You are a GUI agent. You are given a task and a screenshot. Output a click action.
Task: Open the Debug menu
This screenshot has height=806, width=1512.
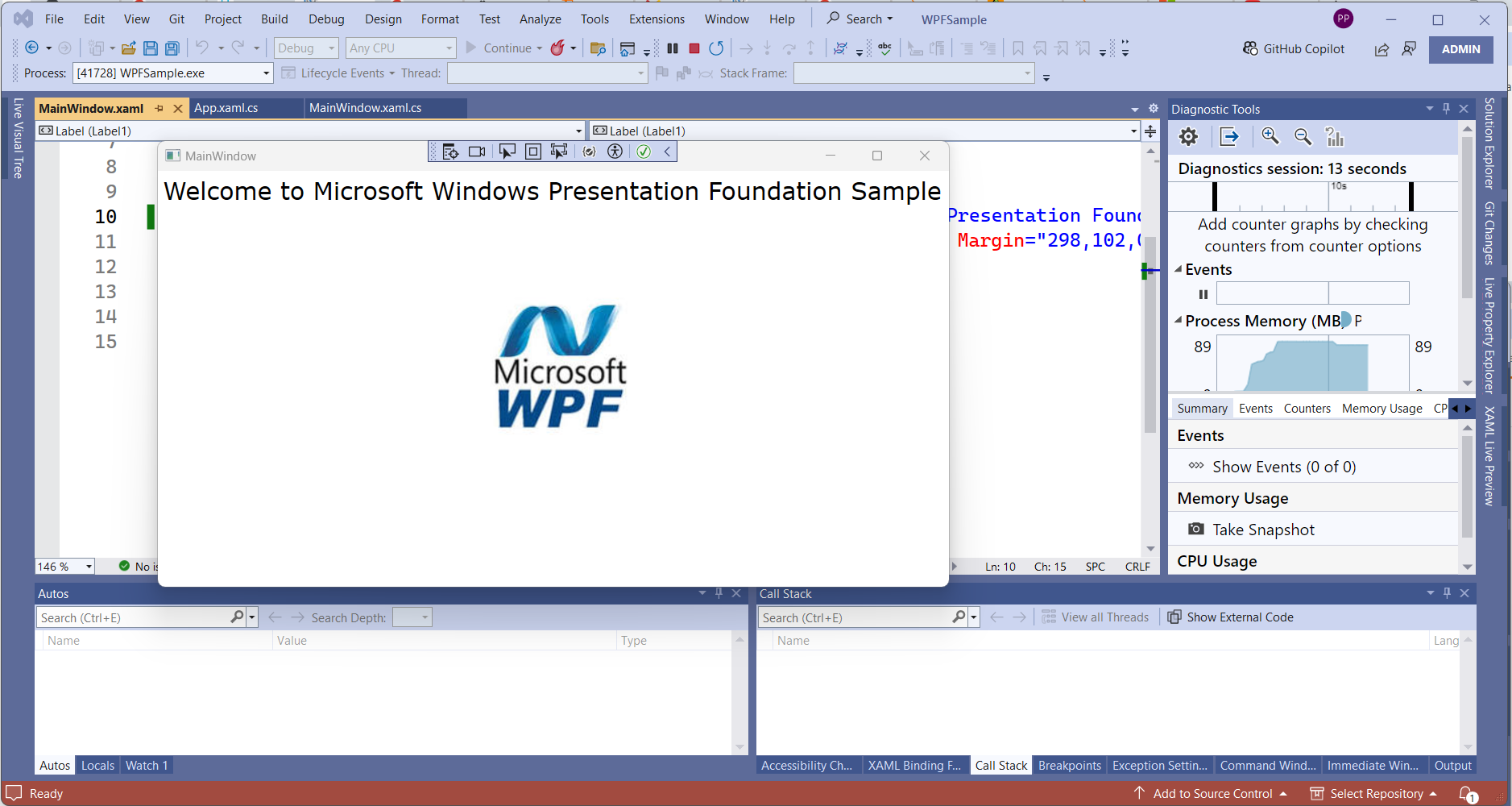coord(326,19)
